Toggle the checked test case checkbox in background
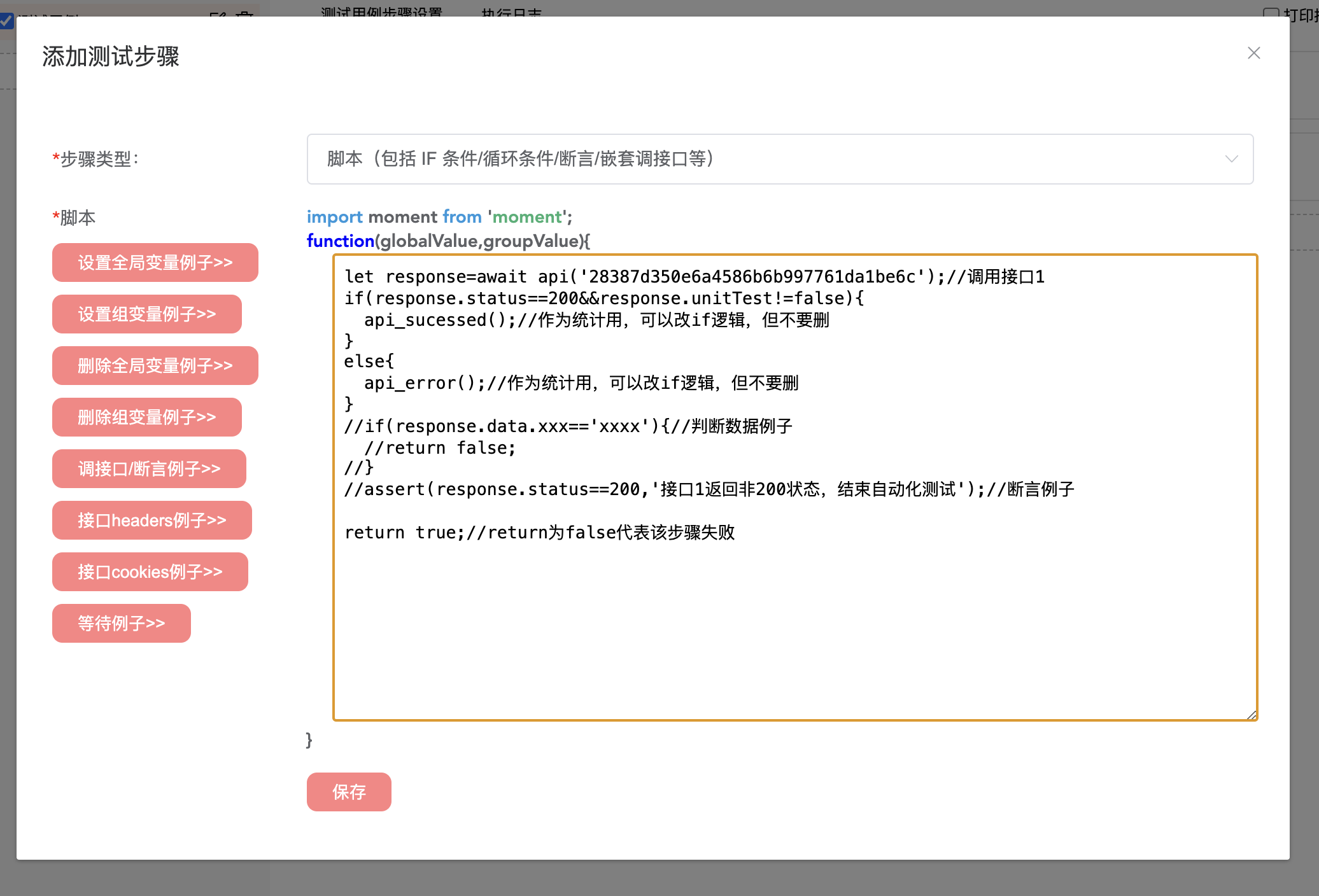This screenshot has height=896, width=1319. 6,20
